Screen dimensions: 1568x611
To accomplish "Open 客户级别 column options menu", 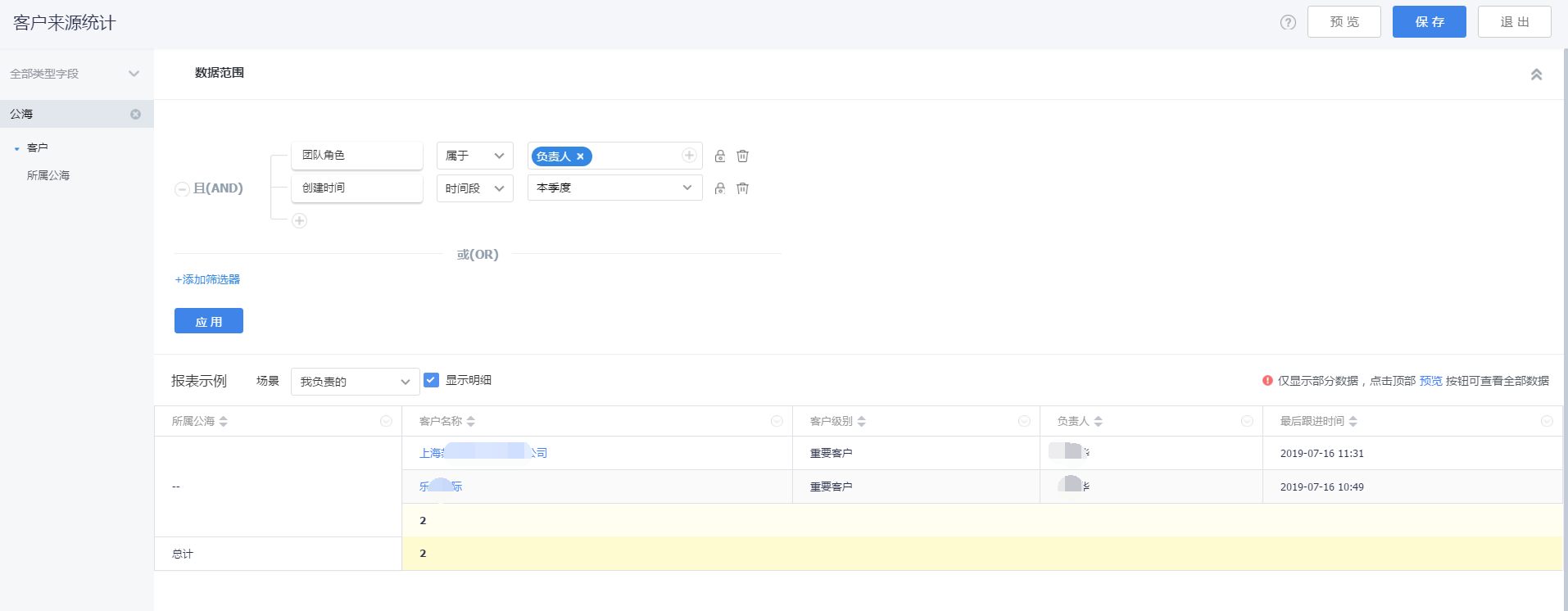I will coord(1024,421).
